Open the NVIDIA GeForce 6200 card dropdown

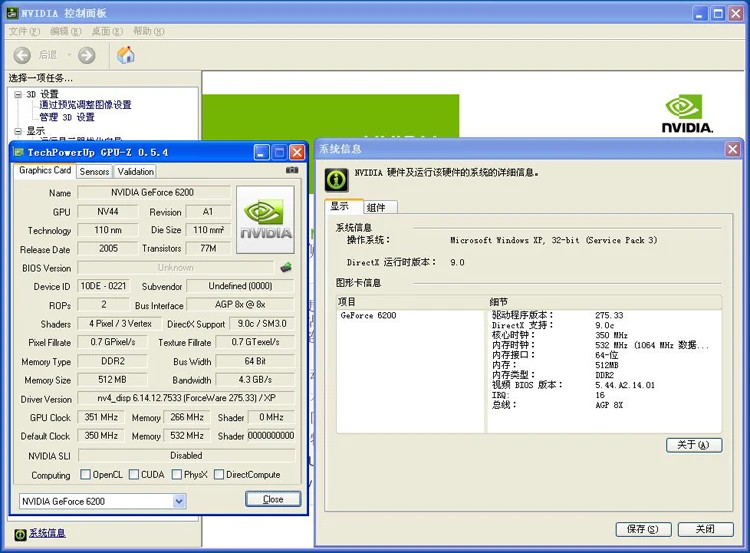tap(179, 501)
